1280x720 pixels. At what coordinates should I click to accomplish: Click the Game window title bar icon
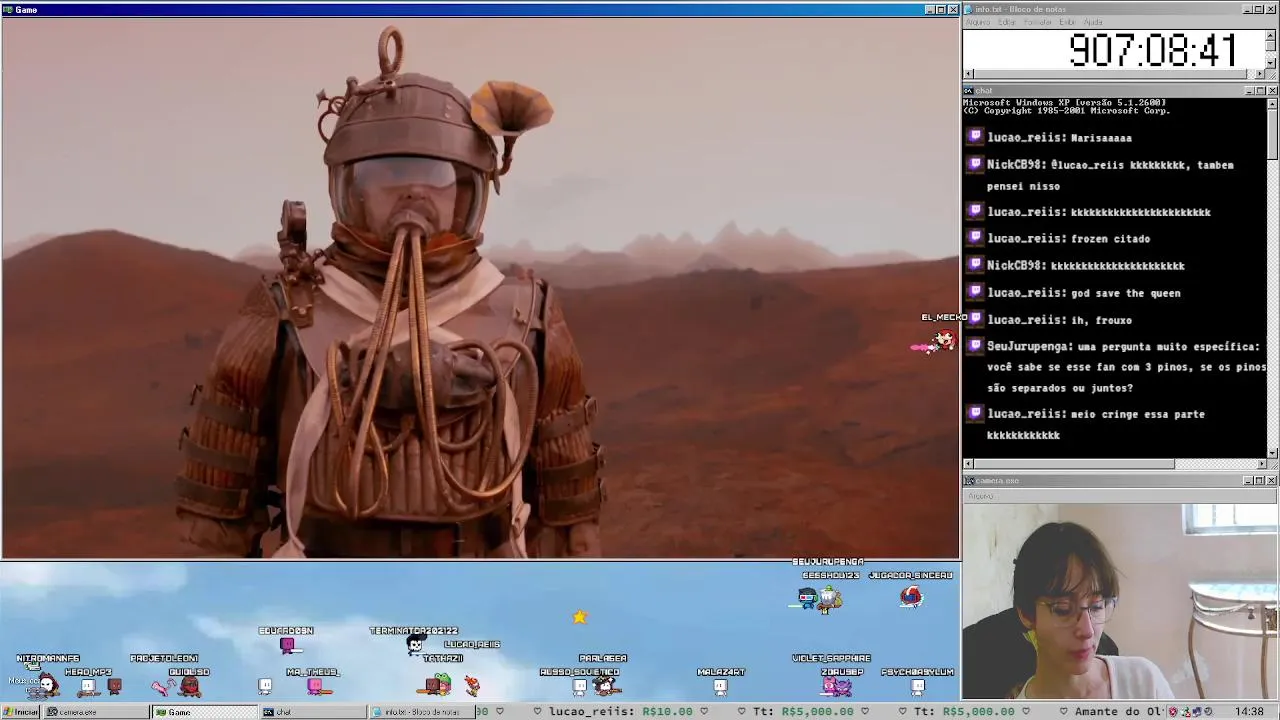tap(8, 9)
